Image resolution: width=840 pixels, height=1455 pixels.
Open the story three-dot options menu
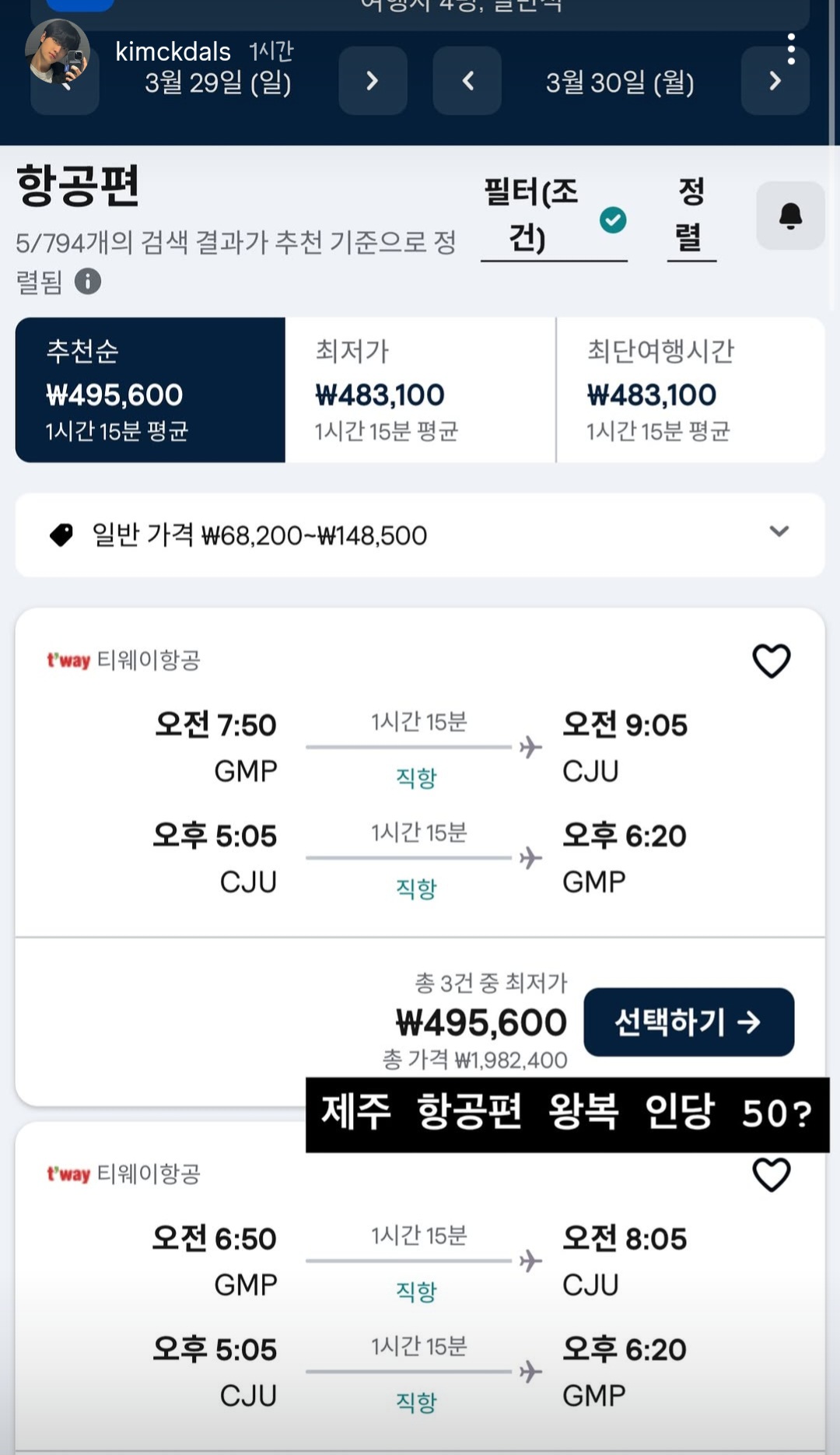point(791,49)
